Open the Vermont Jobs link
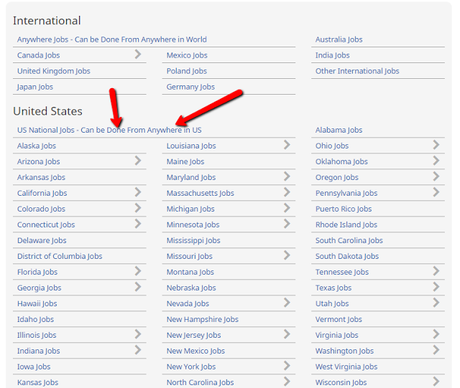 pos(339,319)
